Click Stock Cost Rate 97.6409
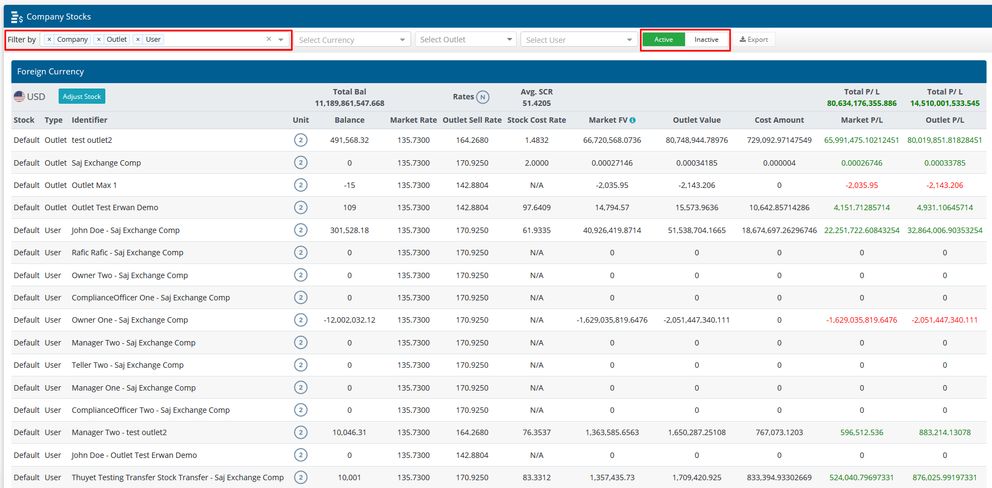The width and height of the screenshot is (992, 488). [x=536, y=208]
